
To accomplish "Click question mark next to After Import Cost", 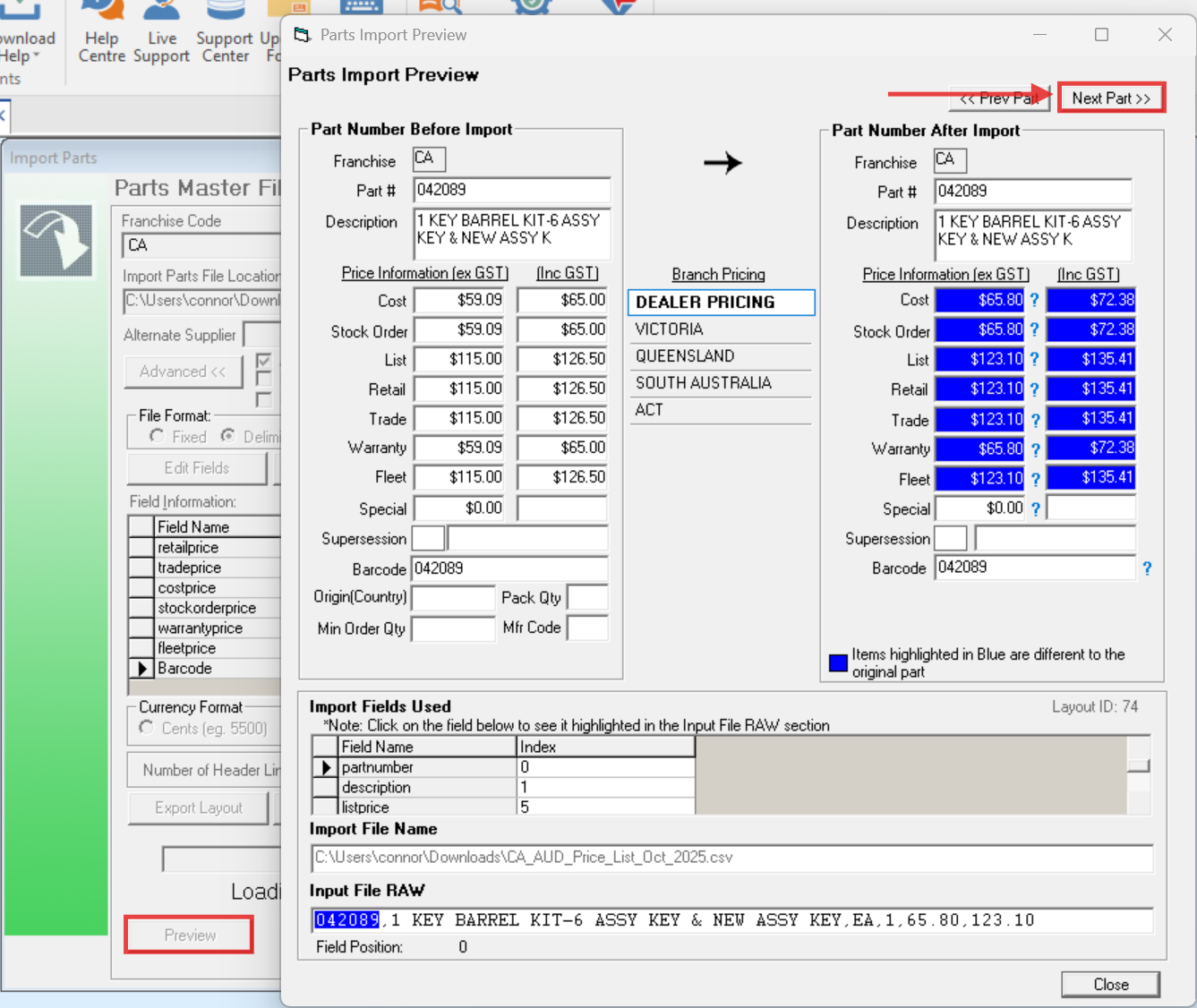I will [1035, 301].
